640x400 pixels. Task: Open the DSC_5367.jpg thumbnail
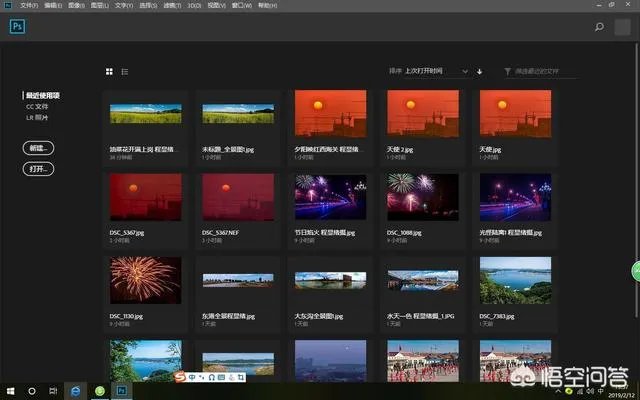146,197
